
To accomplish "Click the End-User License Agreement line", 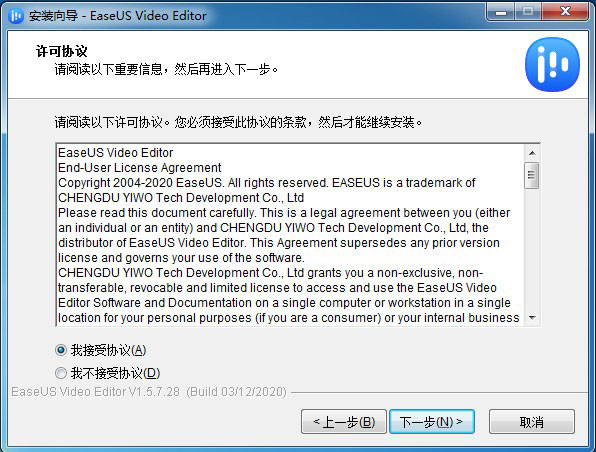I will pos(139,168).
